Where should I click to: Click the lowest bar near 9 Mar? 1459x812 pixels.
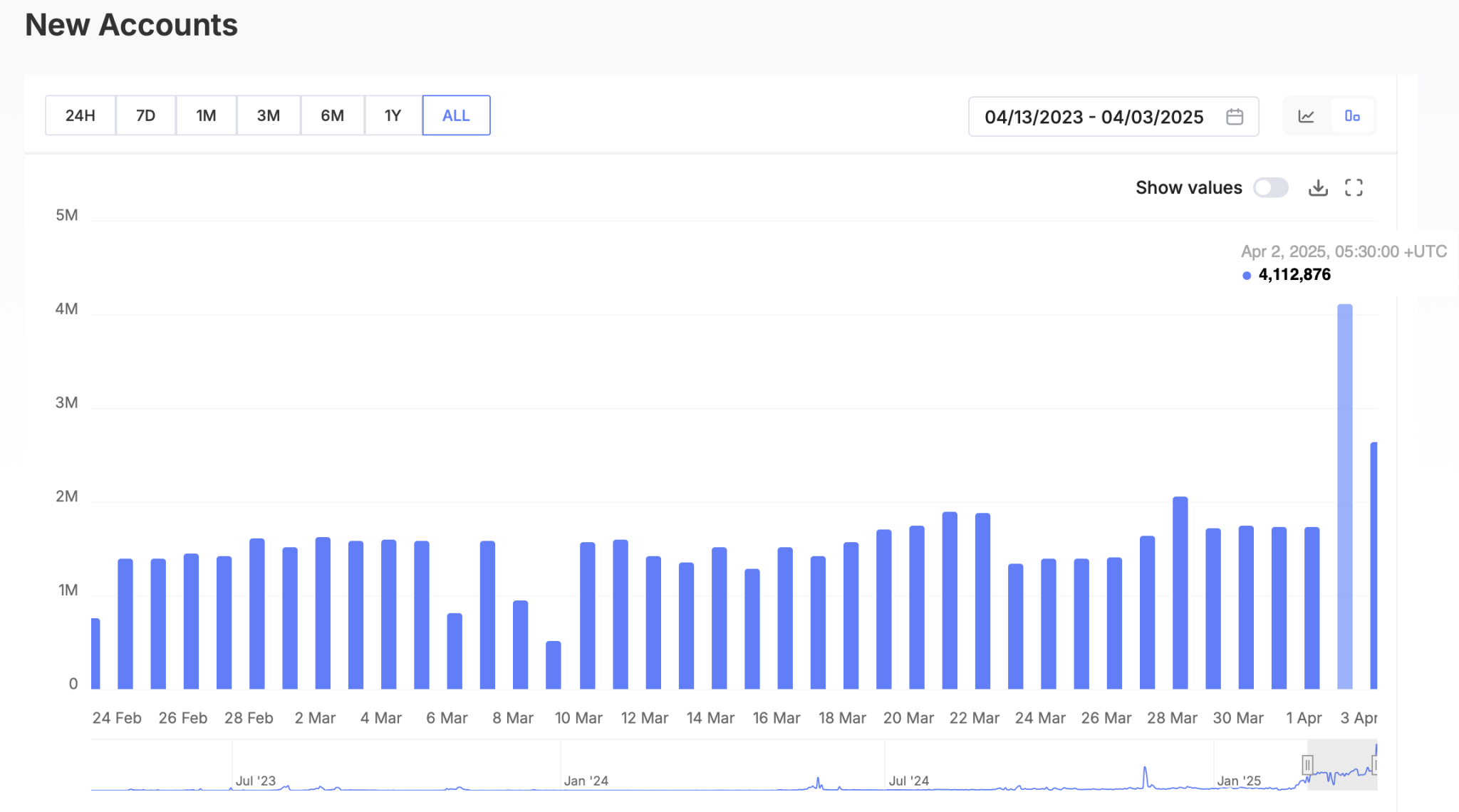point(553,665)
